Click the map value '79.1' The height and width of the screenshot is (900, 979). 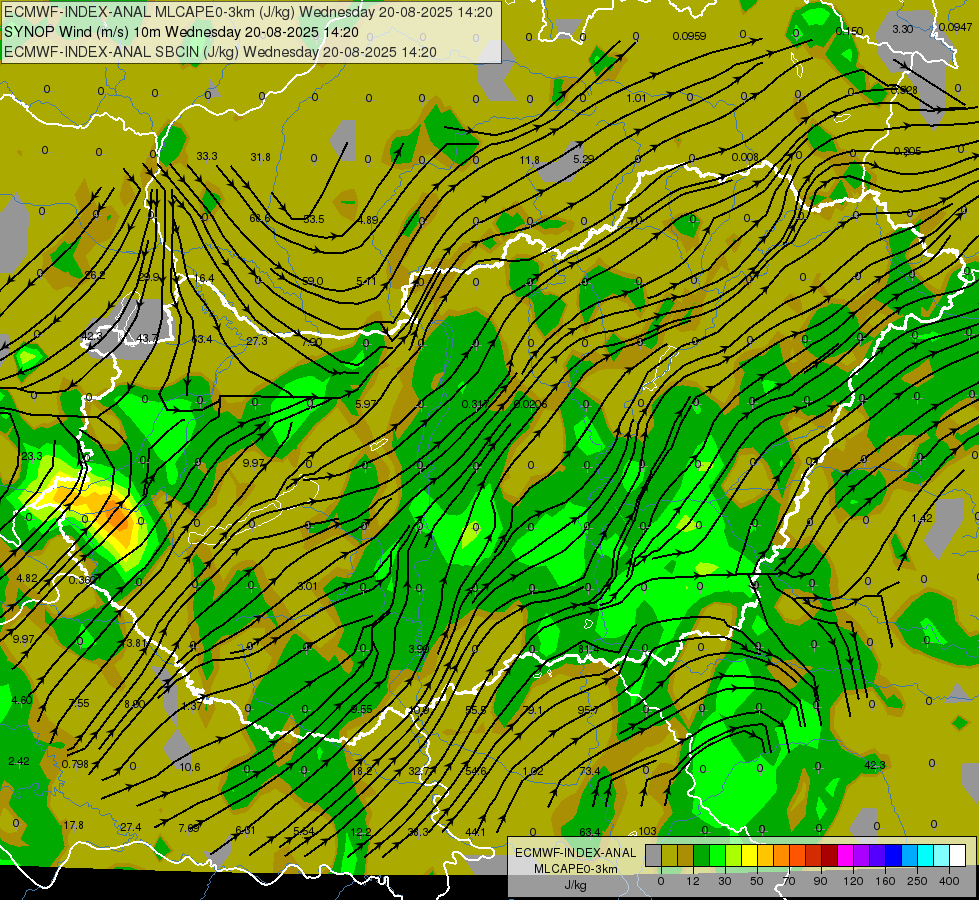tap(532, 710)
